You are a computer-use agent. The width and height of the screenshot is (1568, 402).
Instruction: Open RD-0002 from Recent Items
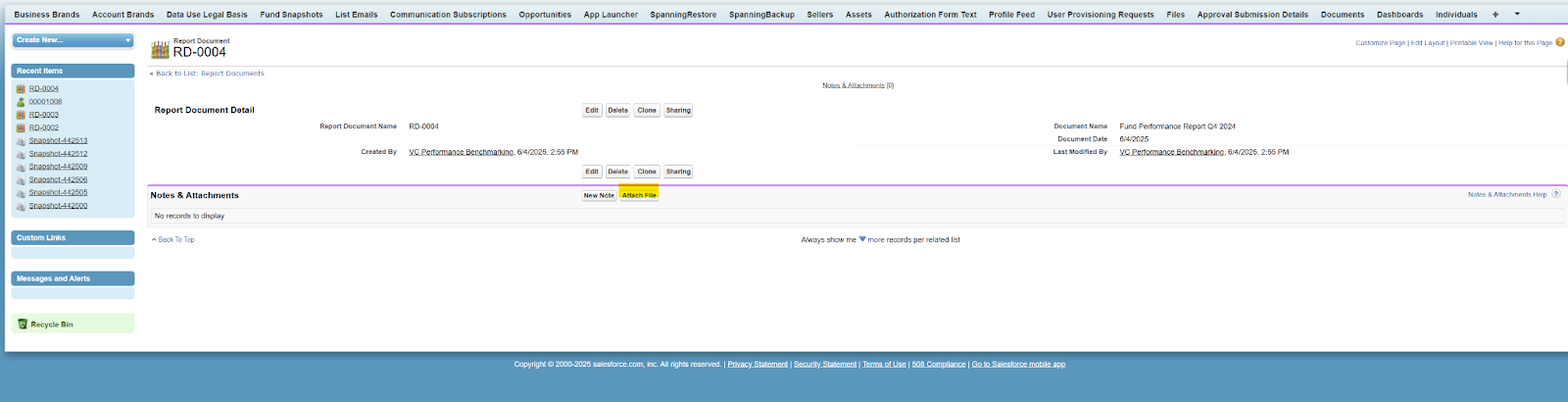point(44,127)
